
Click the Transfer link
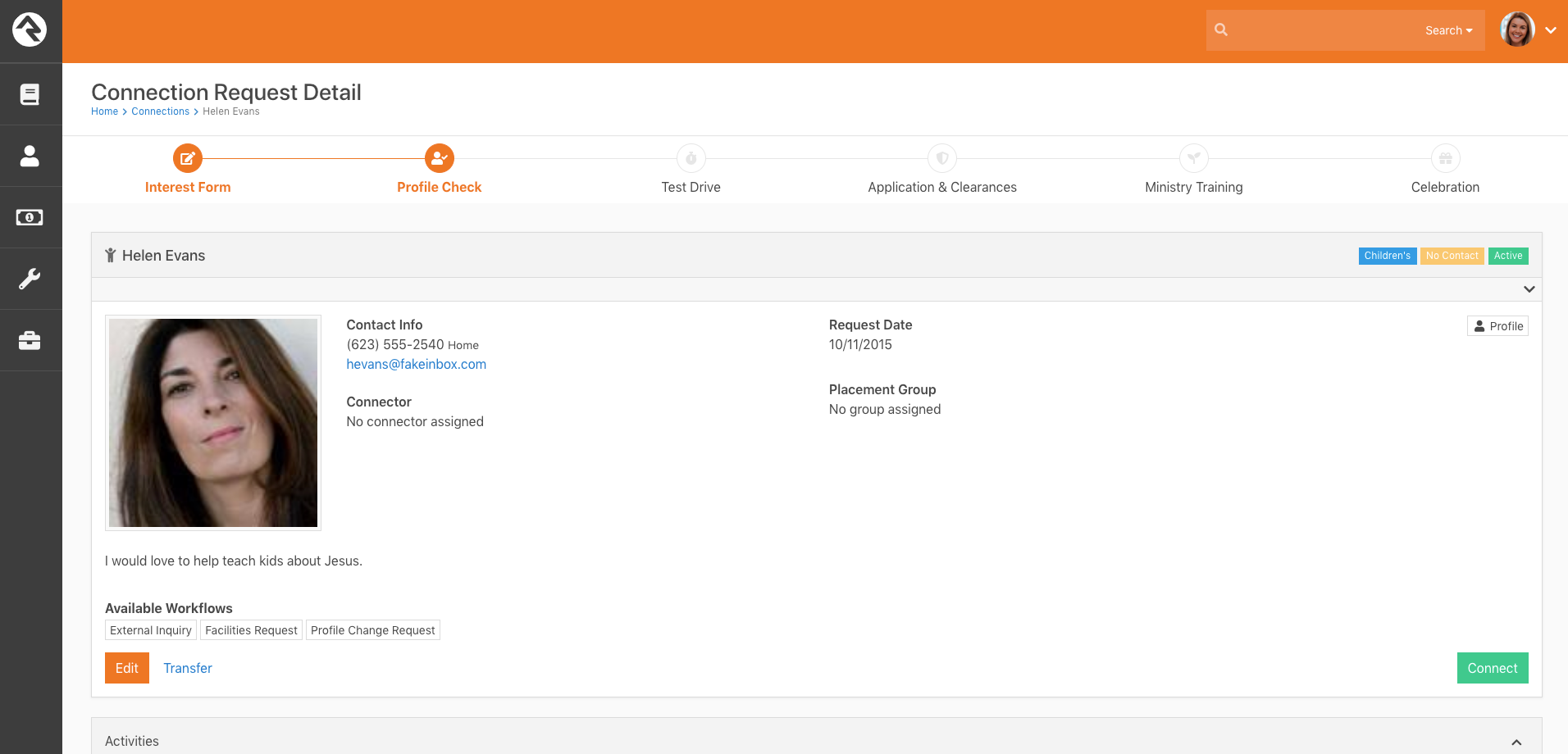pyautogui.click(x=188, y=668)
